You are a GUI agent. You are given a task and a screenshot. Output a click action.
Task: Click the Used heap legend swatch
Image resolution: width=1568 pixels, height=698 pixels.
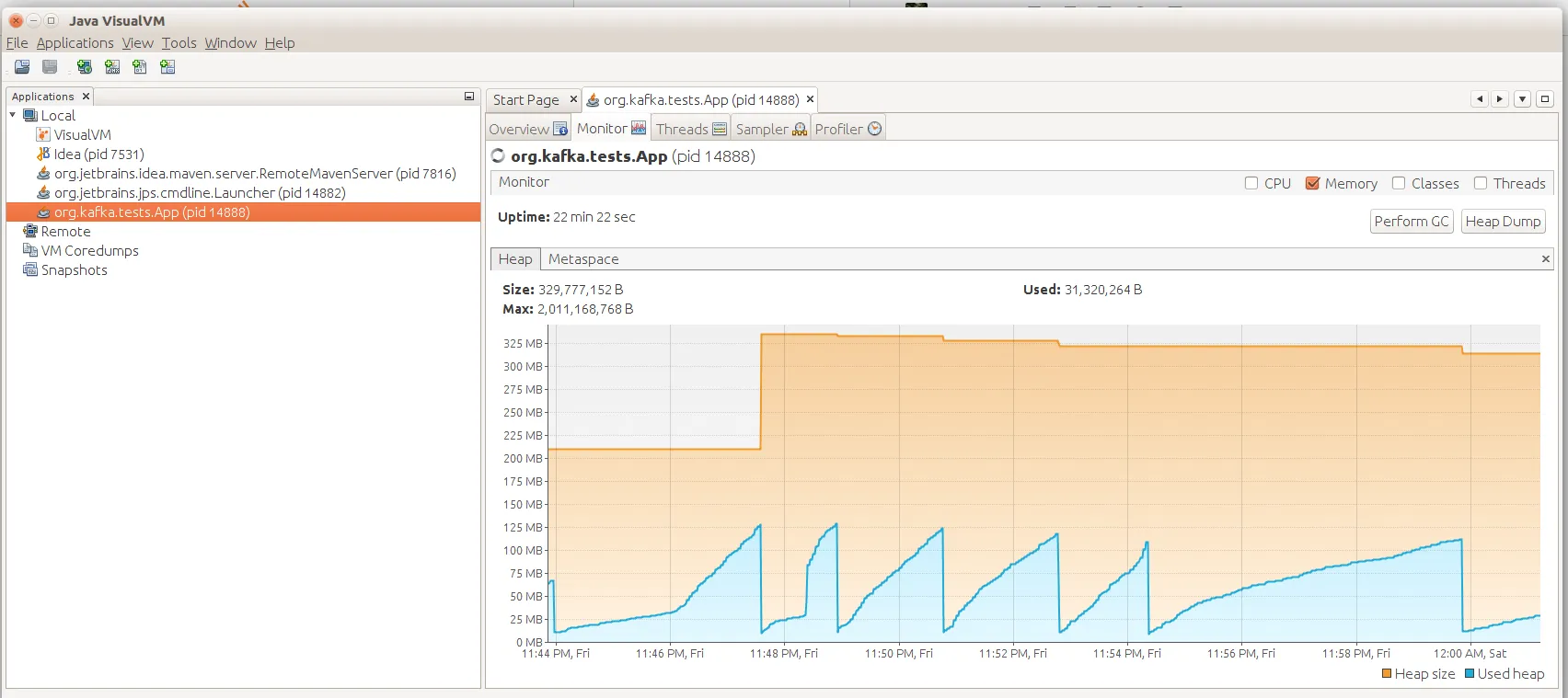(x=1470, y=674)
